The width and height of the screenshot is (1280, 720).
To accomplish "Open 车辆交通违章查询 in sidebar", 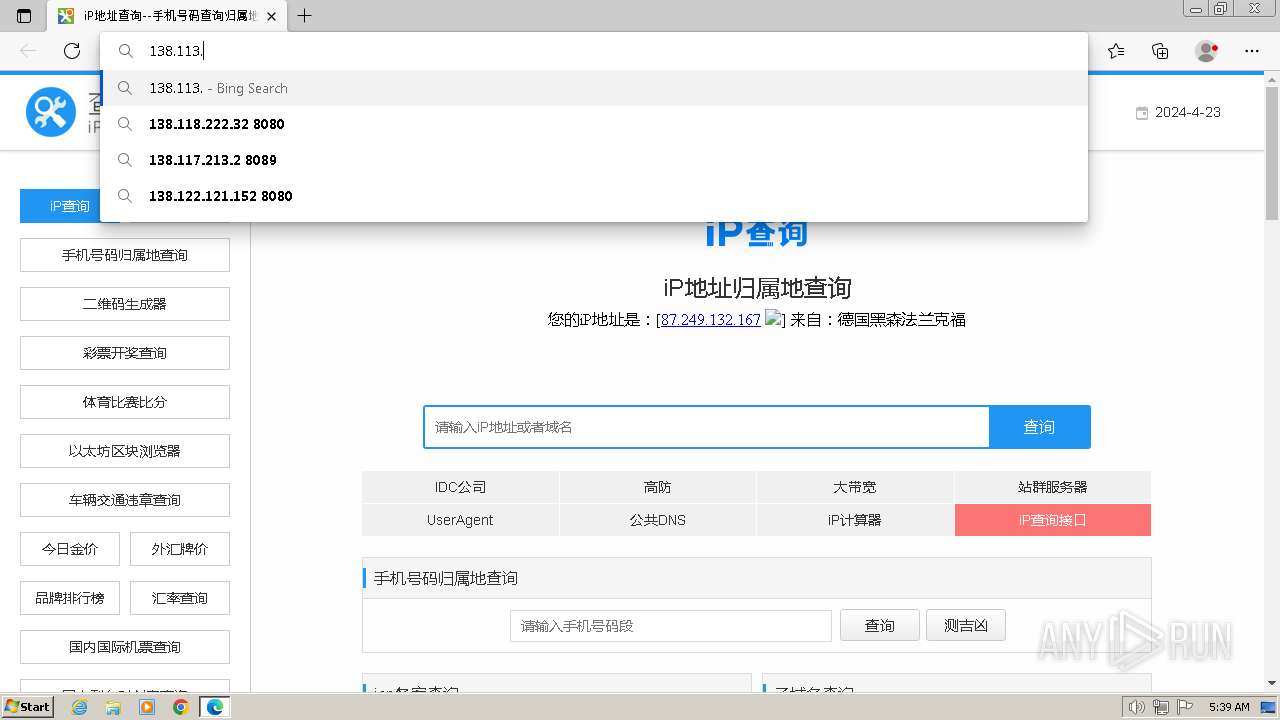I will [125, 500].
